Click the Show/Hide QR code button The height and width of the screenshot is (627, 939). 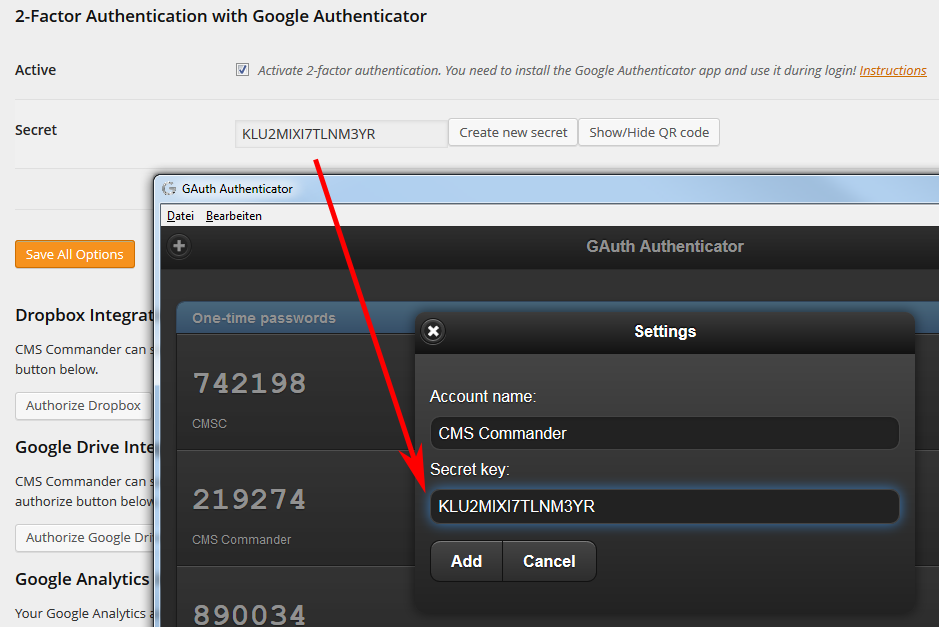tap(649, 132)
